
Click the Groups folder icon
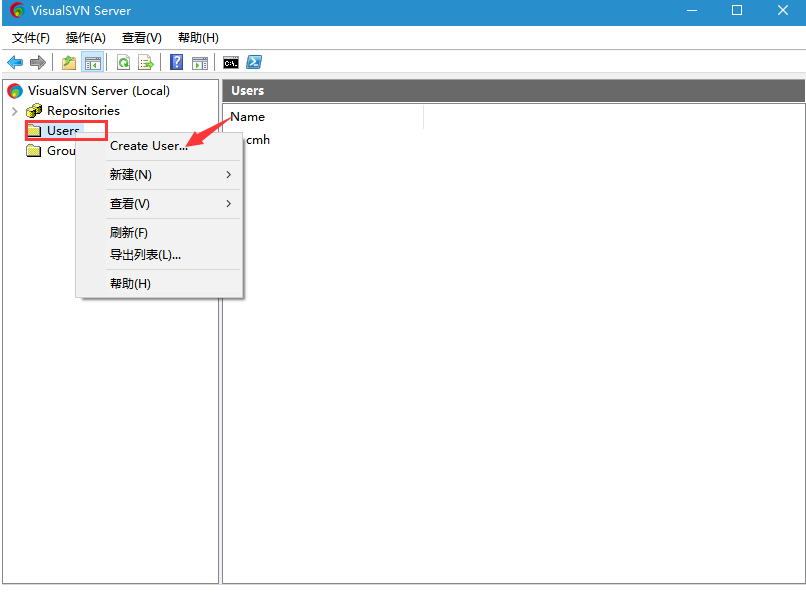click(34, 151)
